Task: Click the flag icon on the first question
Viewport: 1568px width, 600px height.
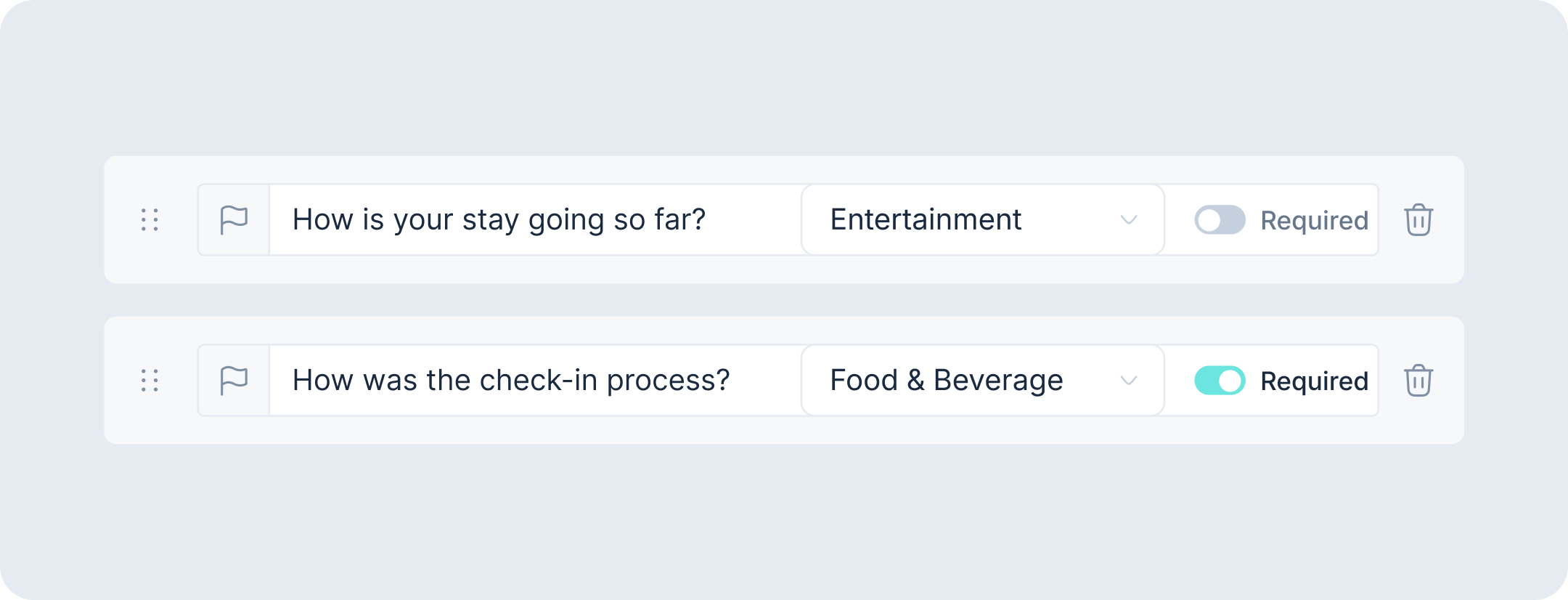Action: point(234,219)
